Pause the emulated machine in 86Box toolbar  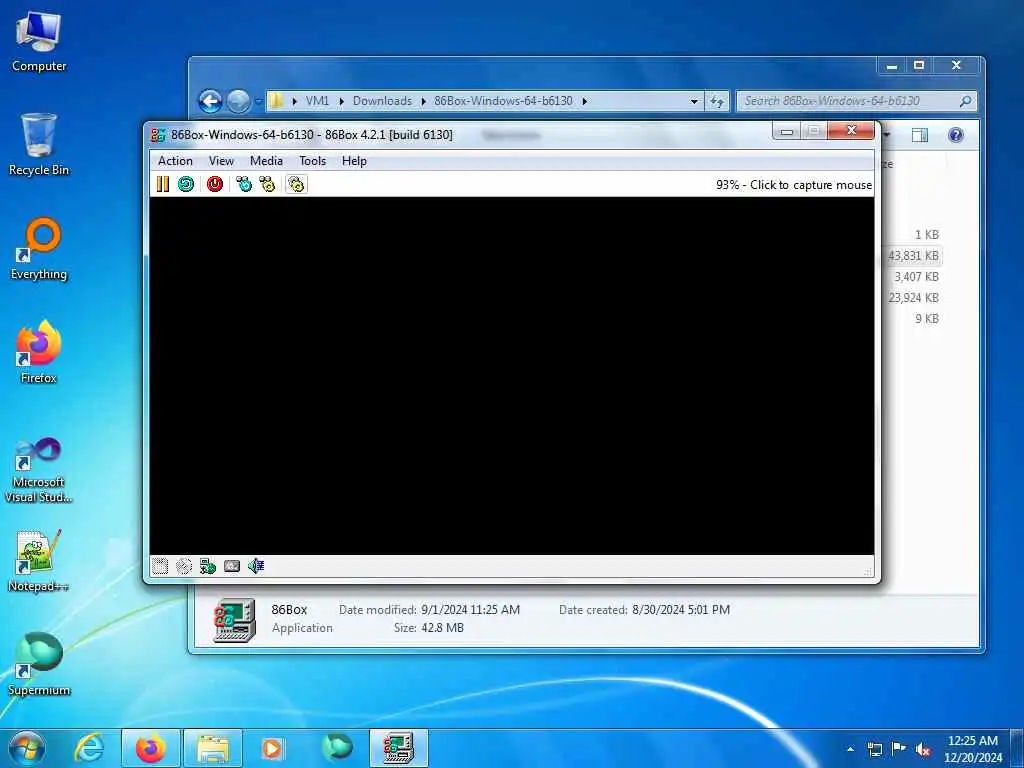click(x=163, y=184)
